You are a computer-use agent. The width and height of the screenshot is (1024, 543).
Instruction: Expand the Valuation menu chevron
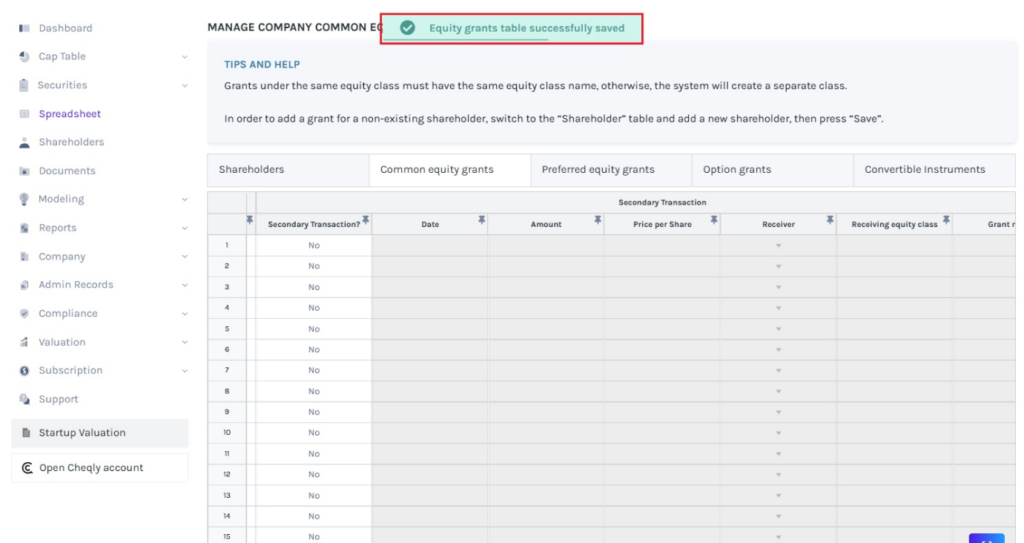185,342
